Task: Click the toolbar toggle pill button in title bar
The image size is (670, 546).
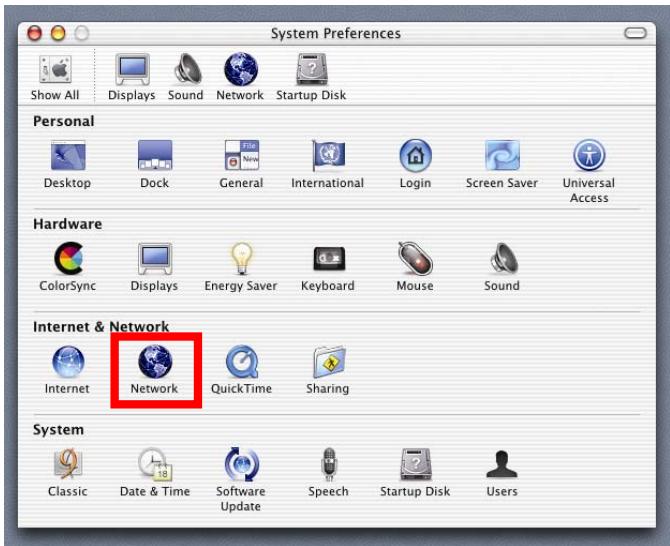Action: click(635, 32)
